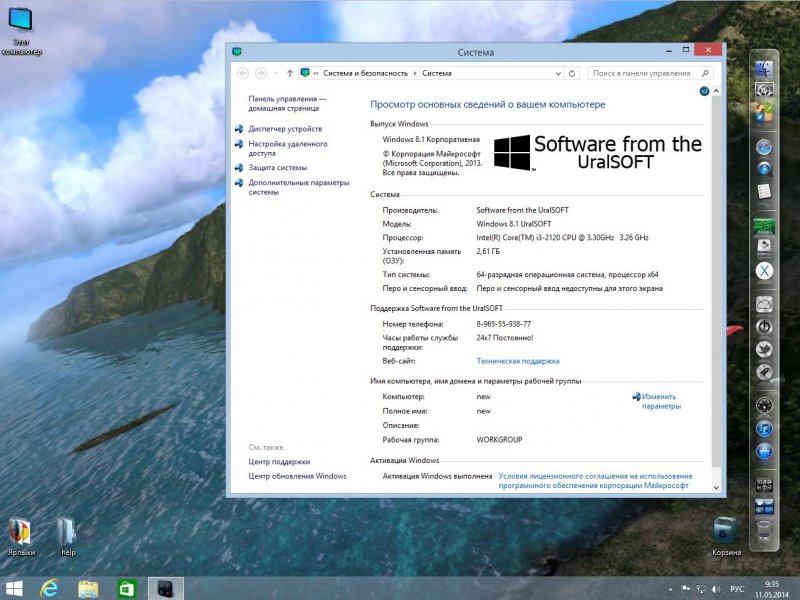Click the control panel search field
Image resolution: width=800 pixels, height=600 pixels.
[x=650, y=73]
